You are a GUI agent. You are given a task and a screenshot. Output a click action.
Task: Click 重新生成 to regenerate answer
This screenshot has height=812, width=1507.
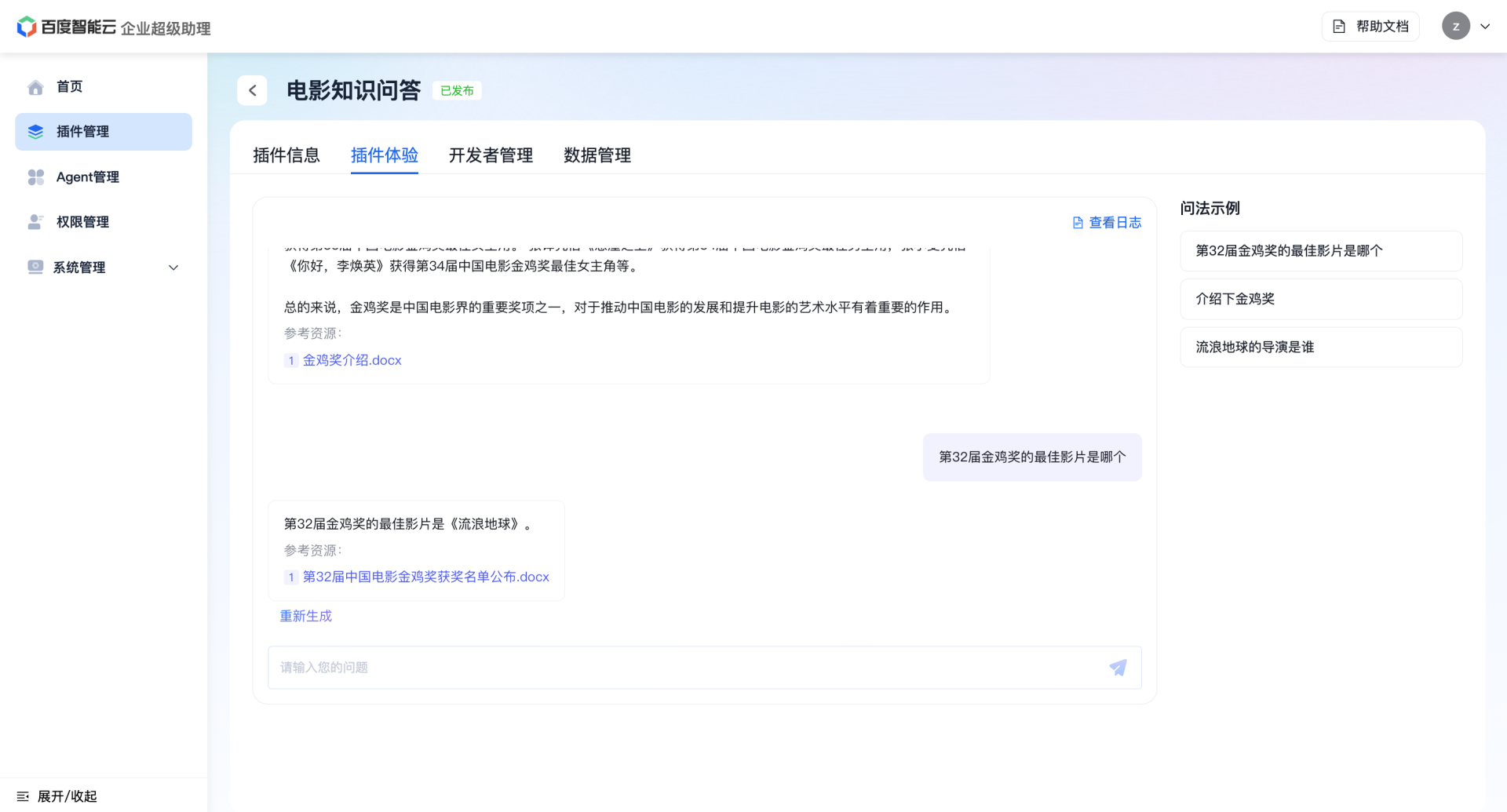pos(306,616)
